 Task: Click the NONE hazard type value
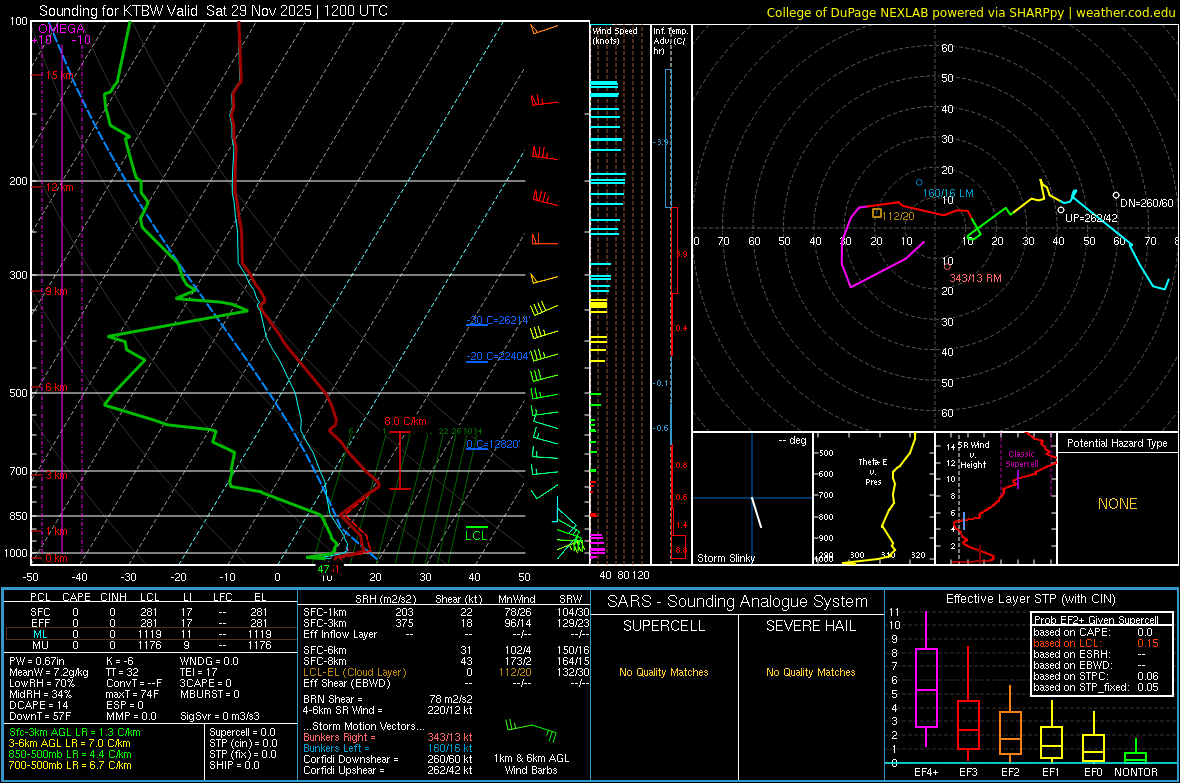[1117, 504]
